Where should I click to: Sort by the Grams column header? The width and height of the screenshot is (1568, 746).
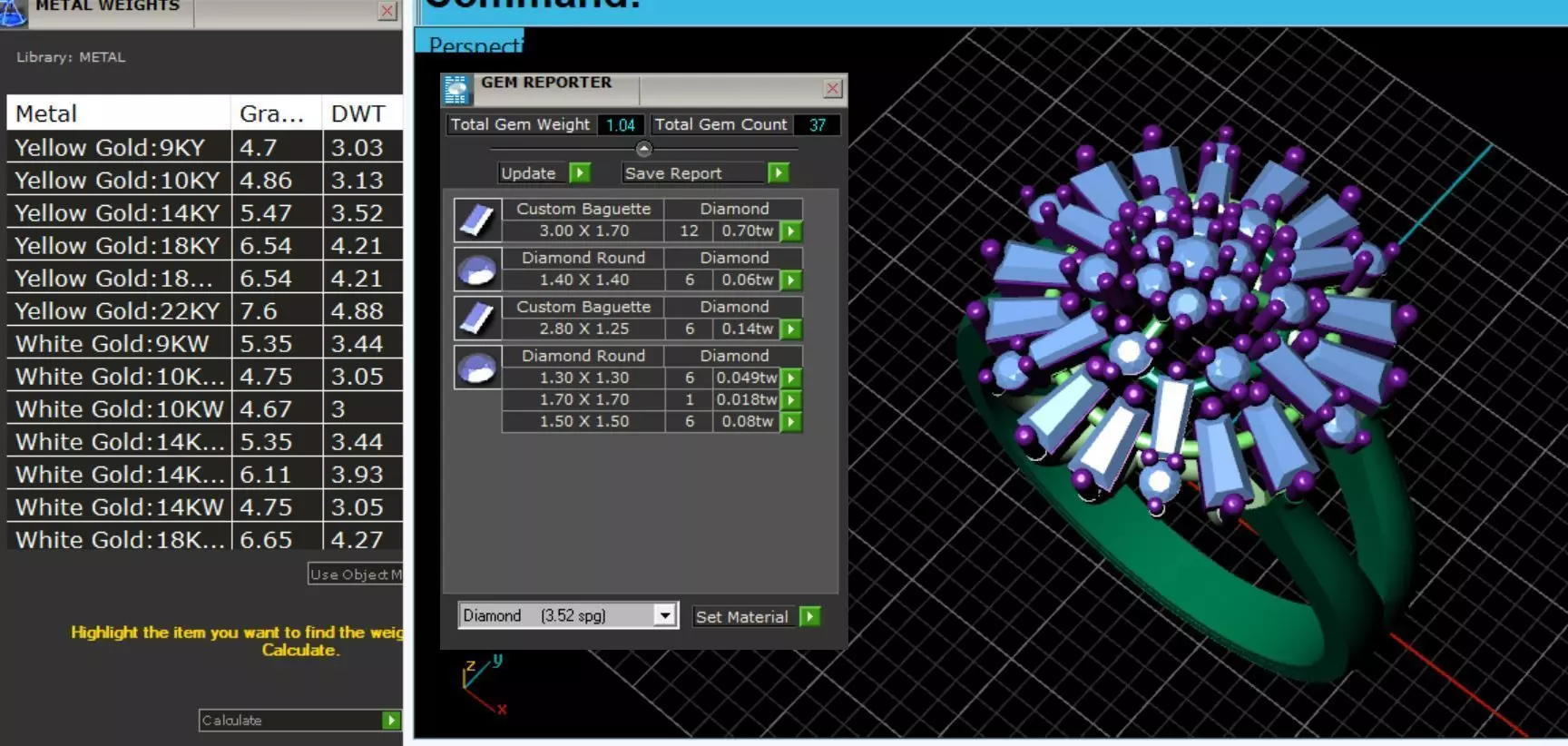pyautogui.click(x=277, y=113)
